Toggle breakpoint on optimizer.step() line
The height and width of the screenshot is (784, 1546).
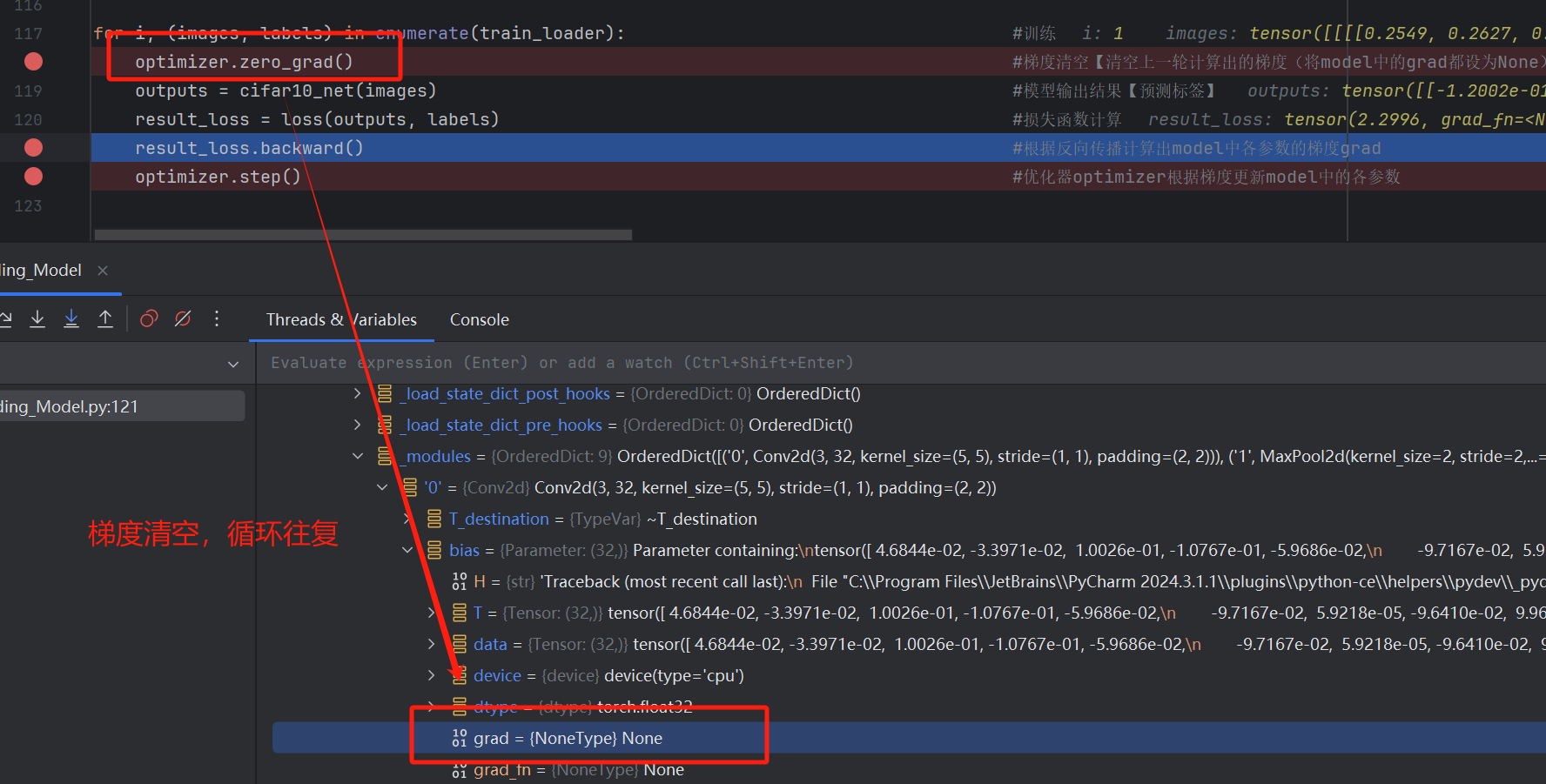(x=33, y=177)
